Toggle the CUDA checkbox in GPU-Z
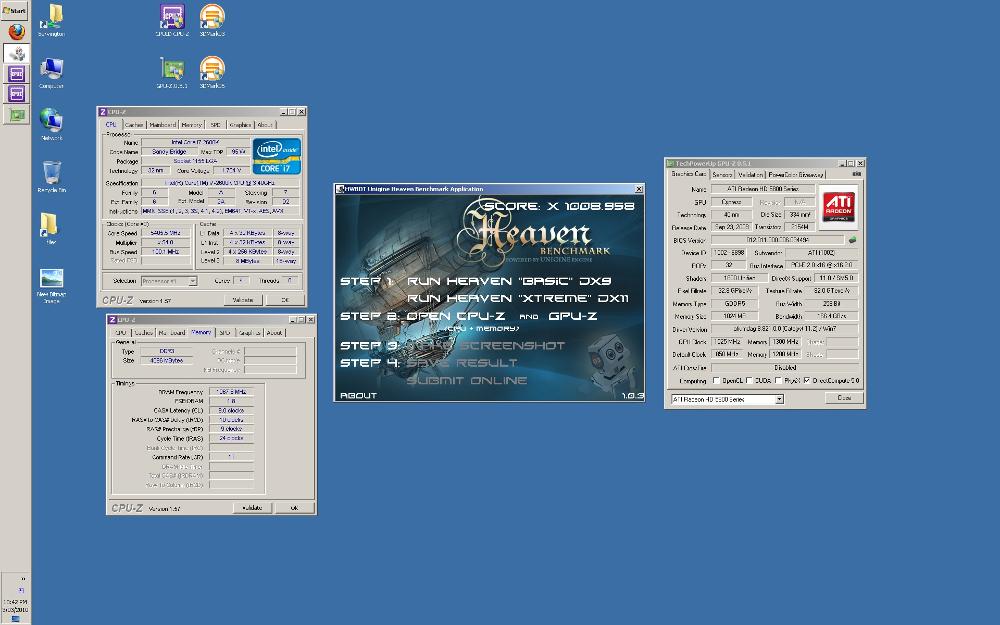The height and width of the screenshot is (625, 1000). (749, 380)
